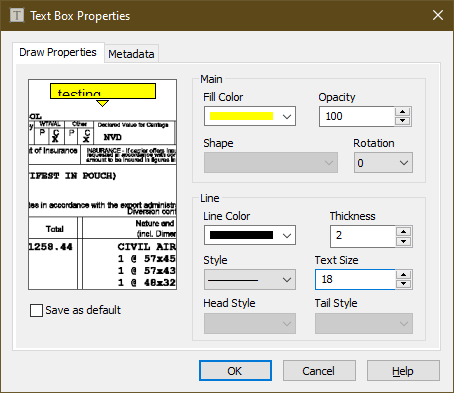Open the Rotation dropdown
Screen dimensions: 454x393
383,163
